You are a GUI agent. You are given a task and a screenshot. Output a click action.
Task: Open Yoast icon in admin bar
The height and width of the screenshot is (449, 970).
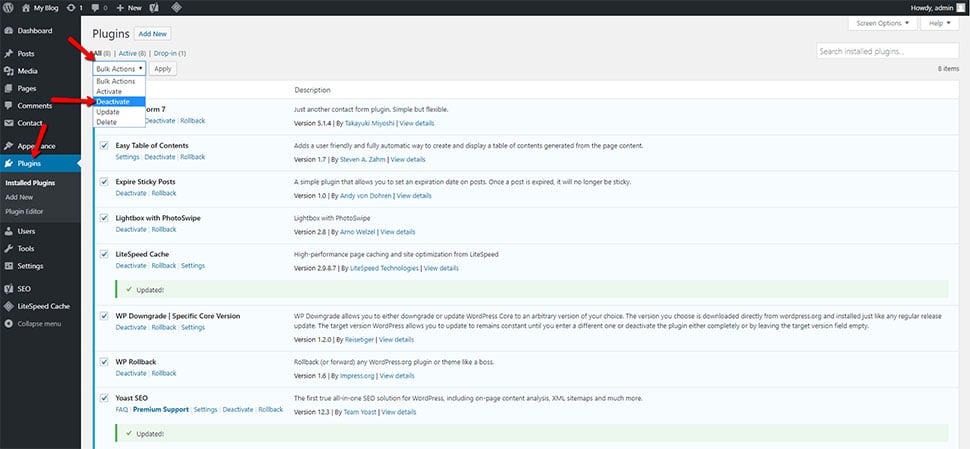pyautogui.click(x=154, y=8)
